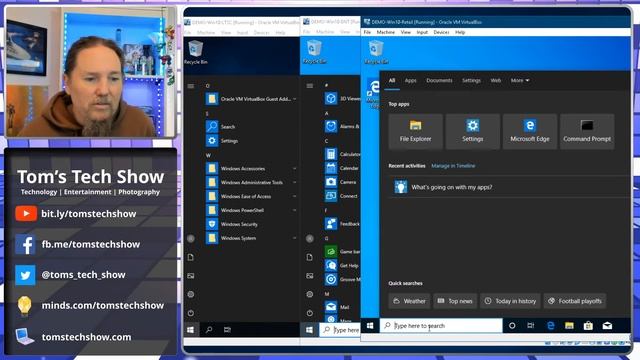Open Settings tile in Top apps
This screenshot has height=360, width=640.
pyautogui.click(x=472, y=131)
